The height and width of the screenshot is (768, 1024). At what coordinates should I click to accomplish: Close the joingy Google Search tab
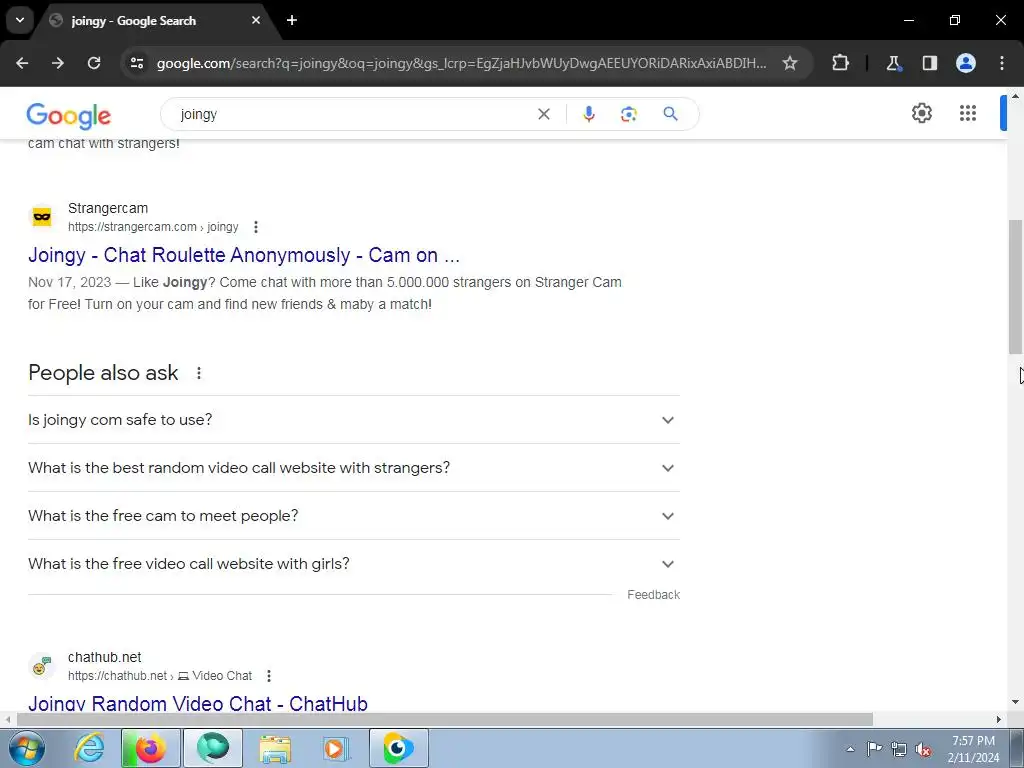click(x=256, y=20)
